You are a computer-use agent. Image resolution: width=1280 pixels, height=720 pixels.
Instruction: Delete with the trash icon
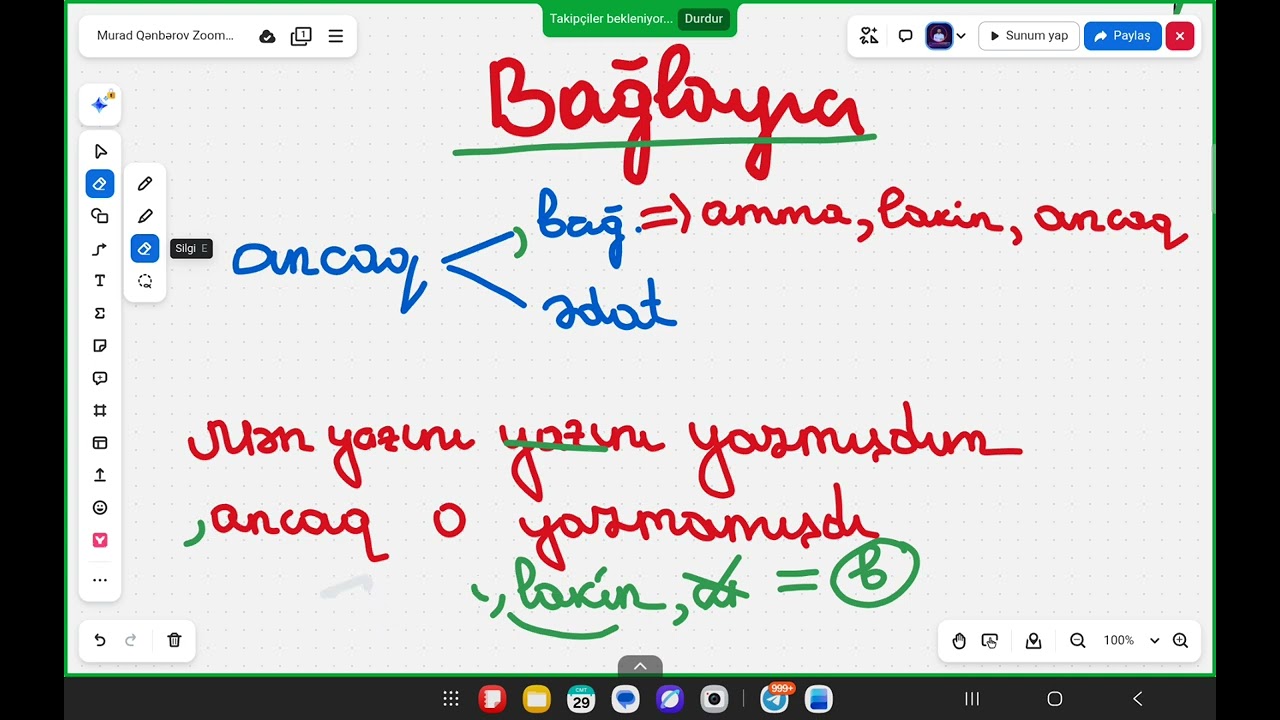tap(174, 641)
